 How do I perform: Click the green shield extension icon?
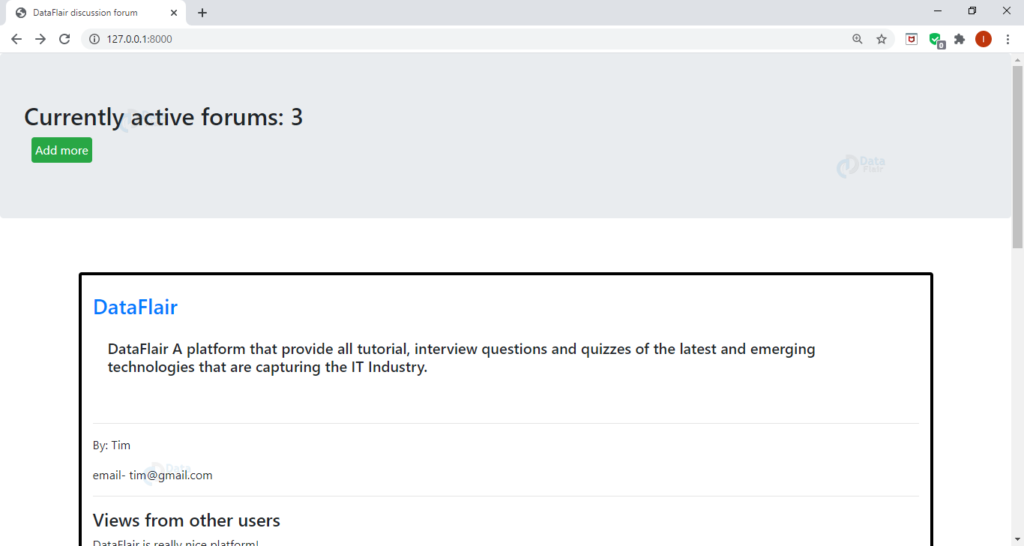tap(935, 39)
